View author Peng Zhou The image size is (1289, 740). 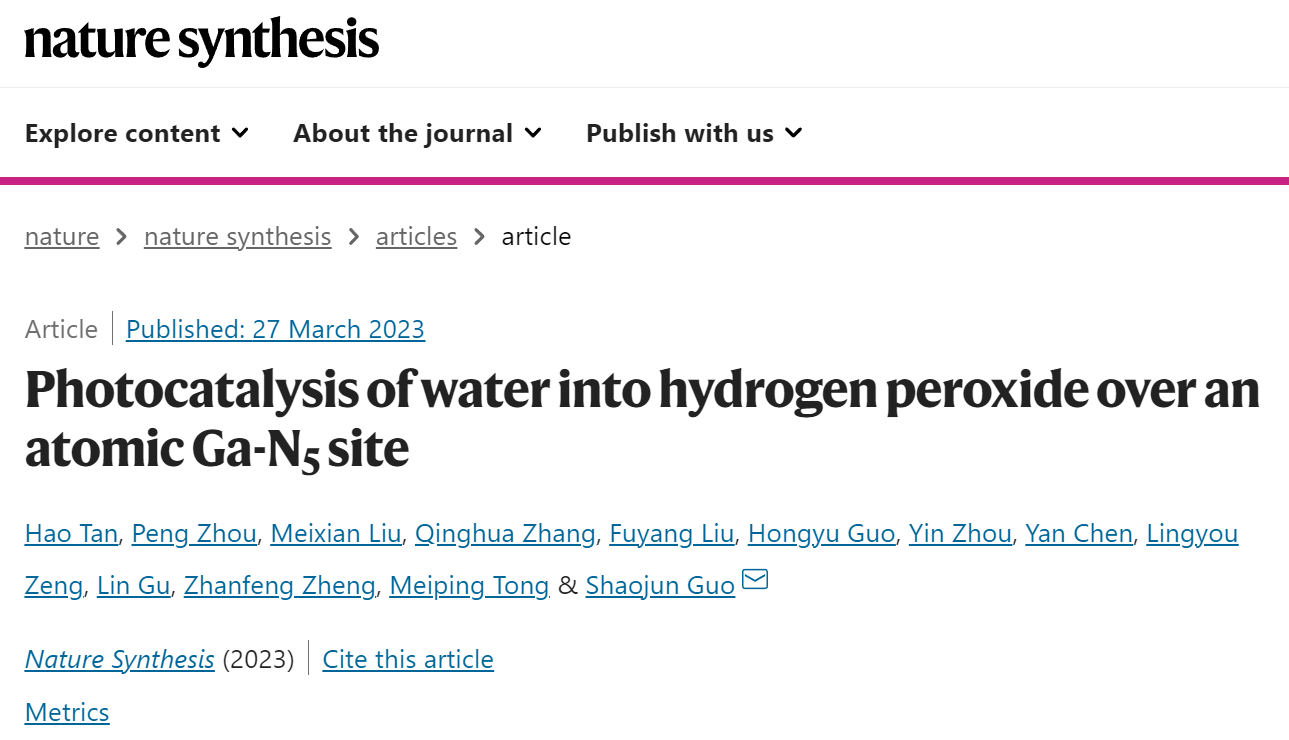pyautogui.click(x=194, y=534)
